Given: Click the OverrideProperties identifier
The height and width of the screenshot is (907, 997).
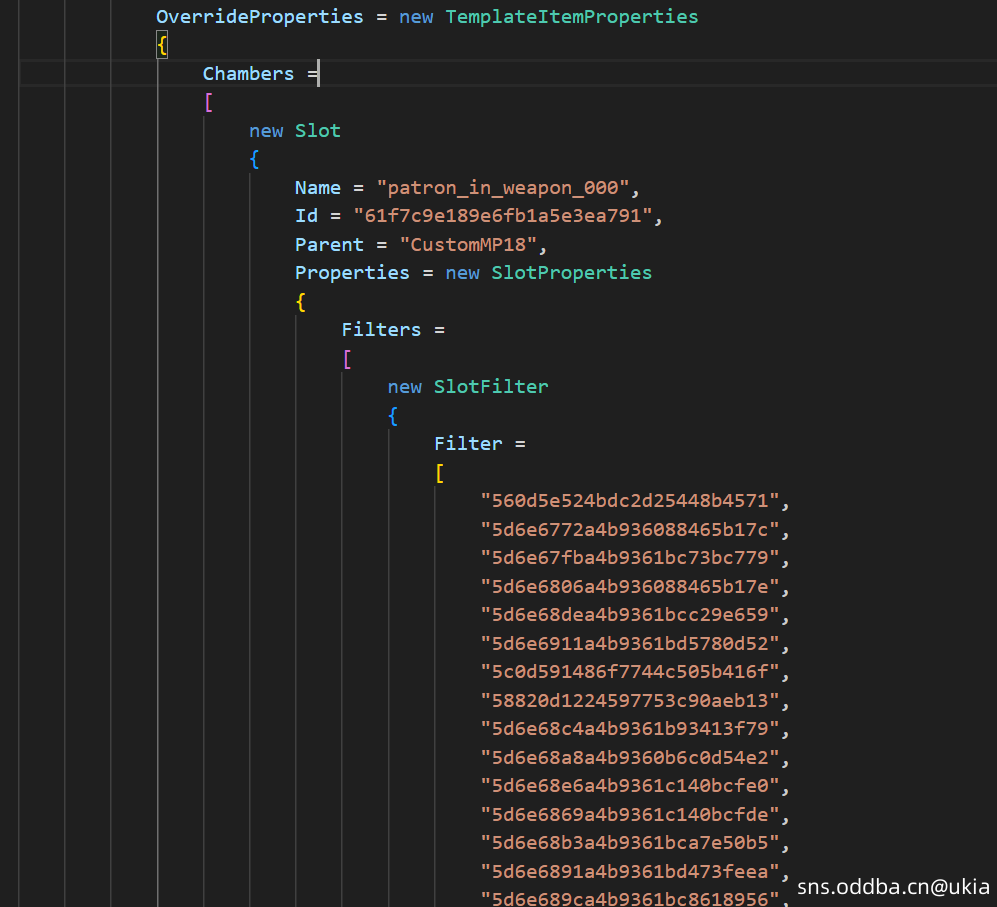Looking at the screenshot, I should tap(259, 17).
